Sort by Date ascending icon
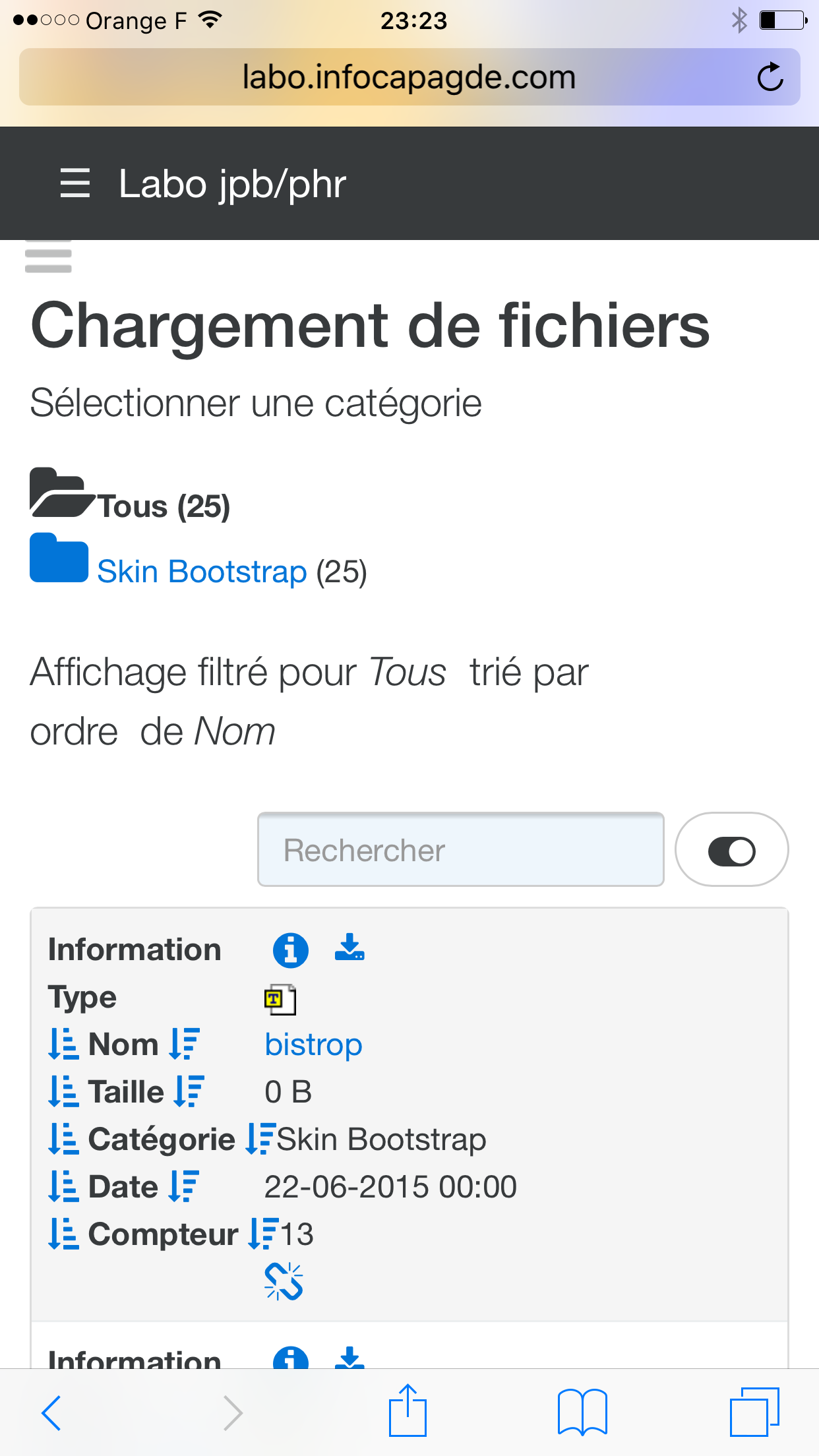 [63, 1186]
